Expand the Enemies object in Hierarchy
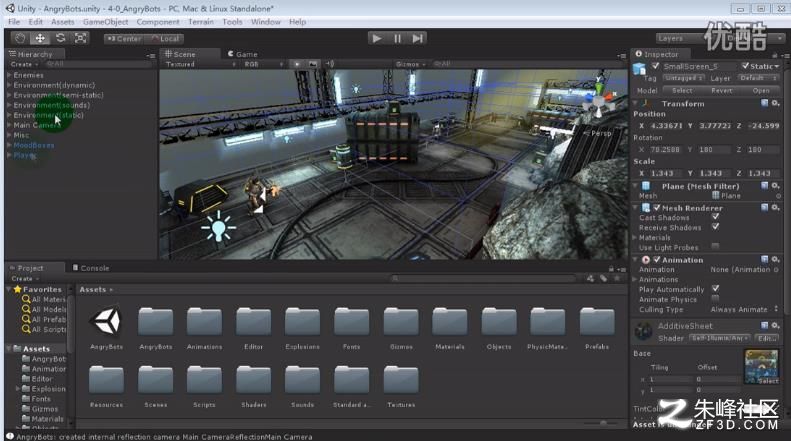Screen dimensions: 791x441 (9, 75)
